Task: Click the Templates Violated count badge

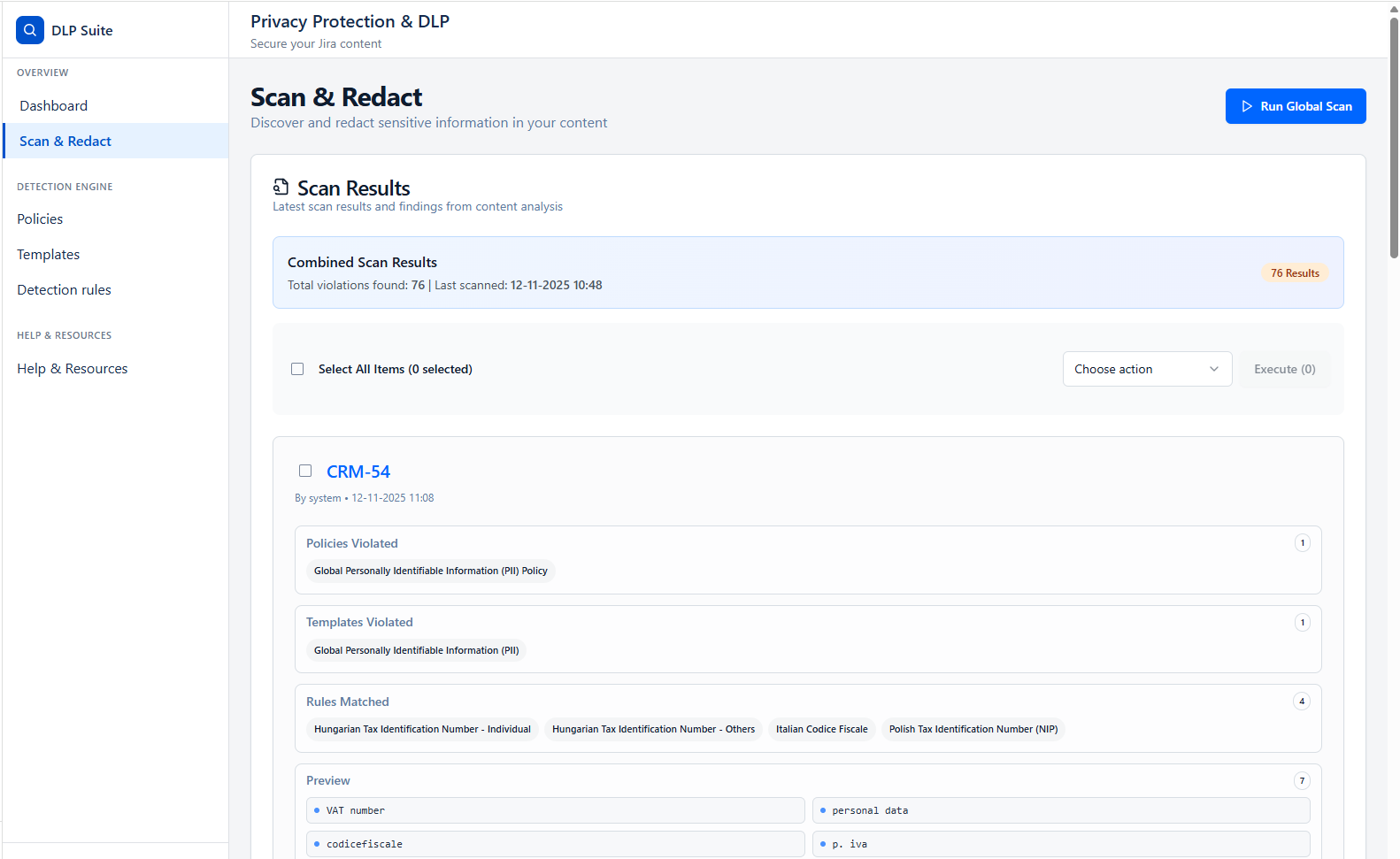Action: (1302, 623)
